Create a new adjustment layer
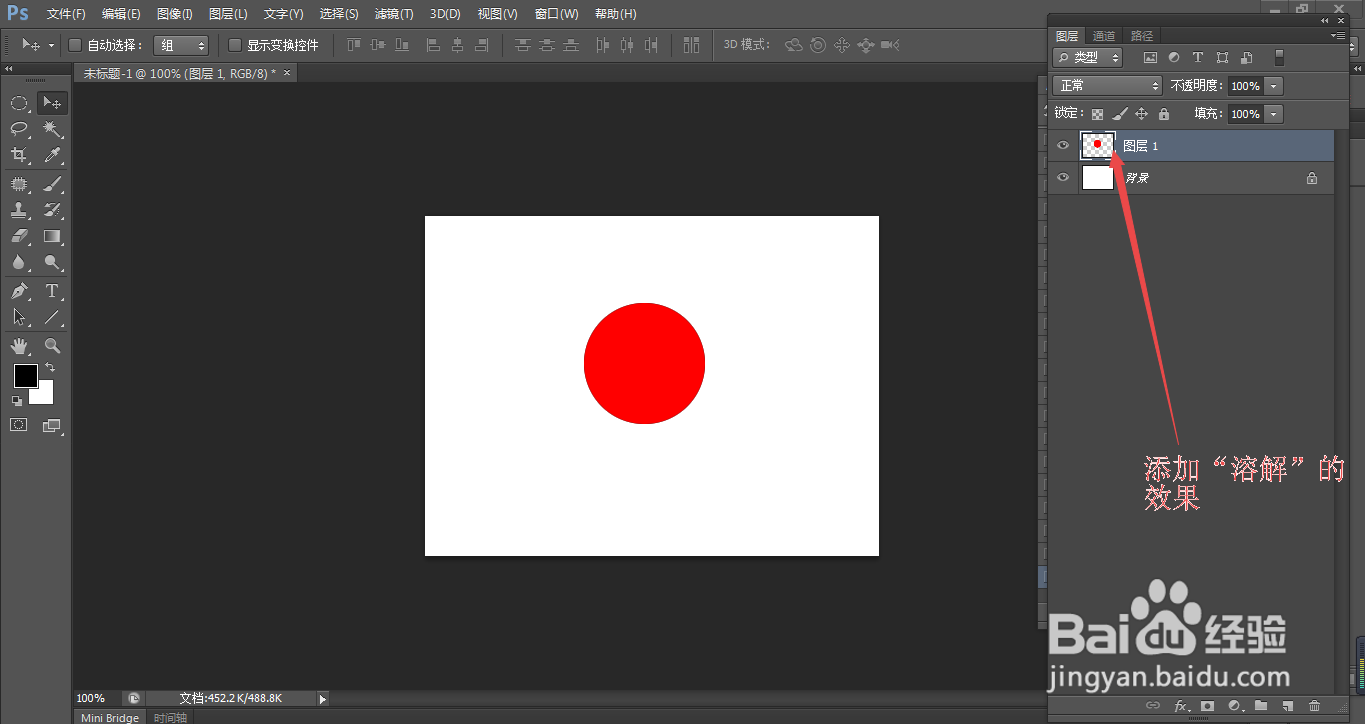 pyautogui.click(x=1234, y=706)
